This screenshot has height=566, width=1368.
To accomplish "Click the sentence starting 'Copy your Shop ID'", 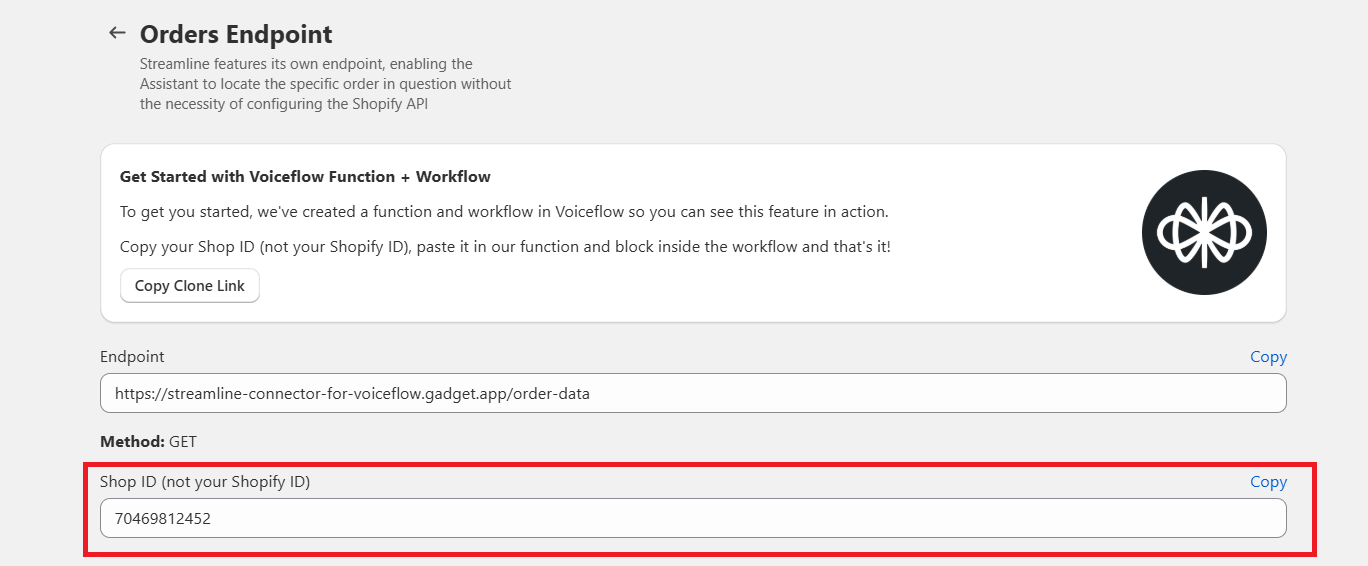I will point(505,246).
